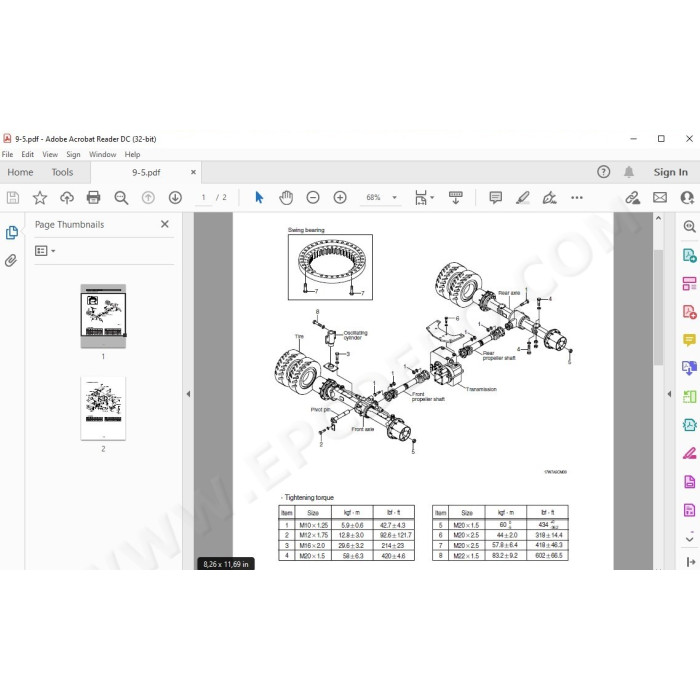Open the Edit menu
The height and width of the screenshot is (700, 700).
(x=28, y=154)
